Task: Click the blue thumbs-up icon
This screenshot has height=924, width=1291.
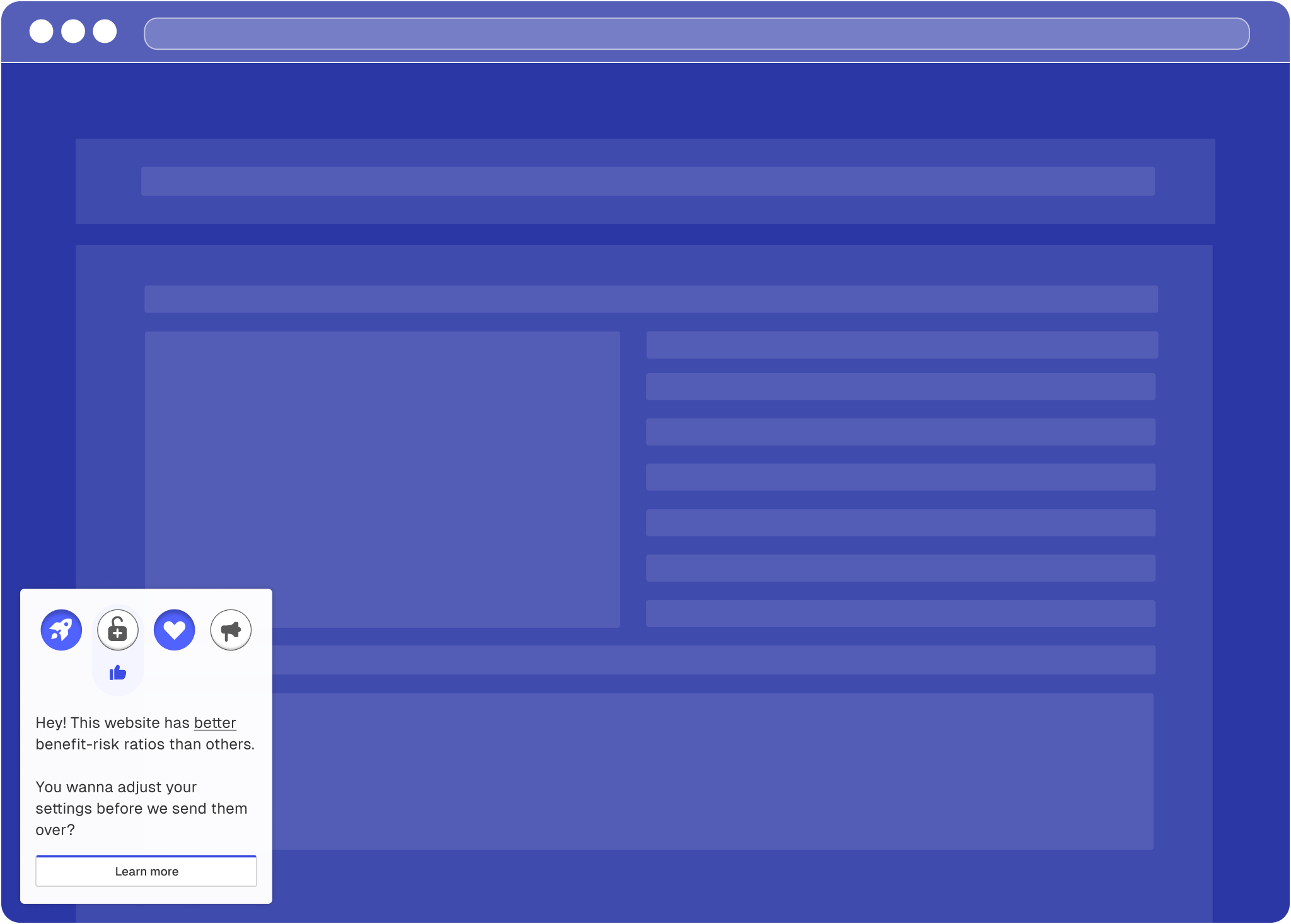Action: (x=118, y=673)
